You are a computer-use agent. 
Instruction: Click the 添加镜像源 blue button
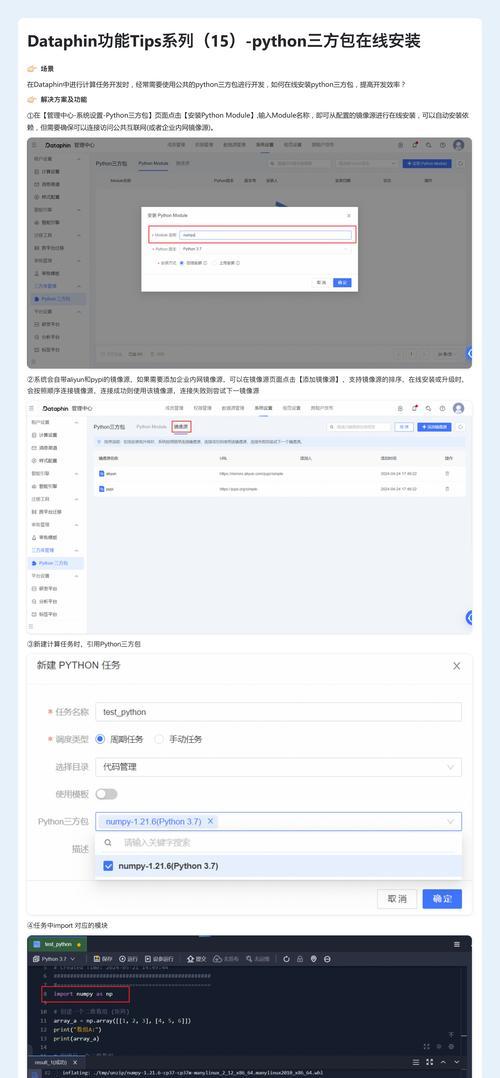[435, 427]
